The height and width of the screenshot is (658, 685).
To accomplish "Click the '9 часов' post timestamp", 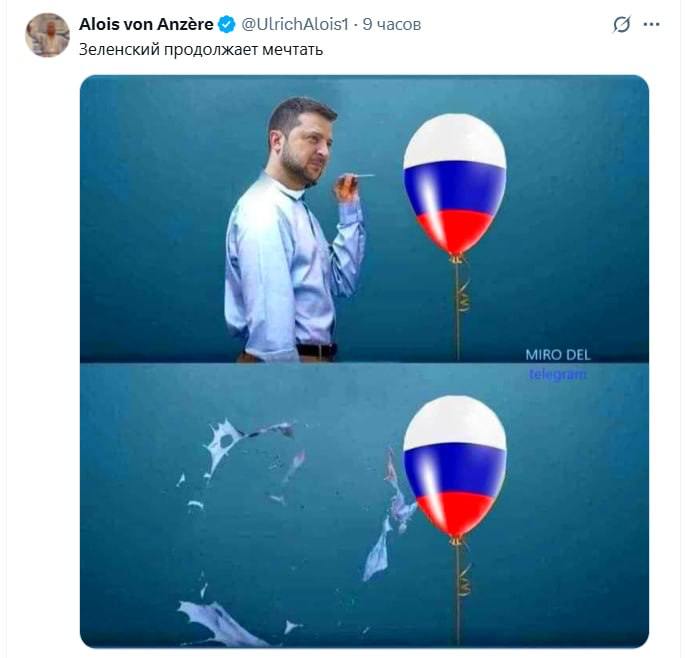I will [392, 24].
